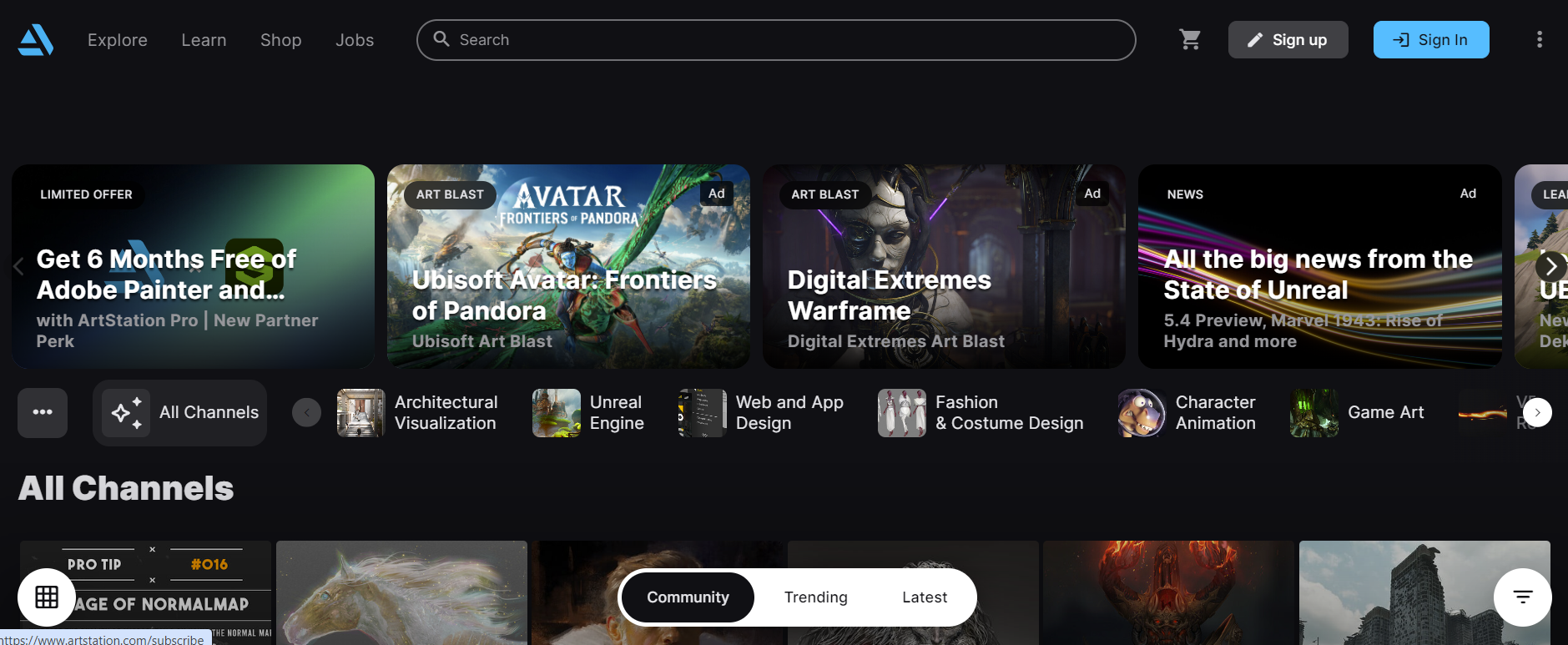Click Ad label on Avatar banner
This screenshot has width=1568, height=645.
tap(717, 194)
